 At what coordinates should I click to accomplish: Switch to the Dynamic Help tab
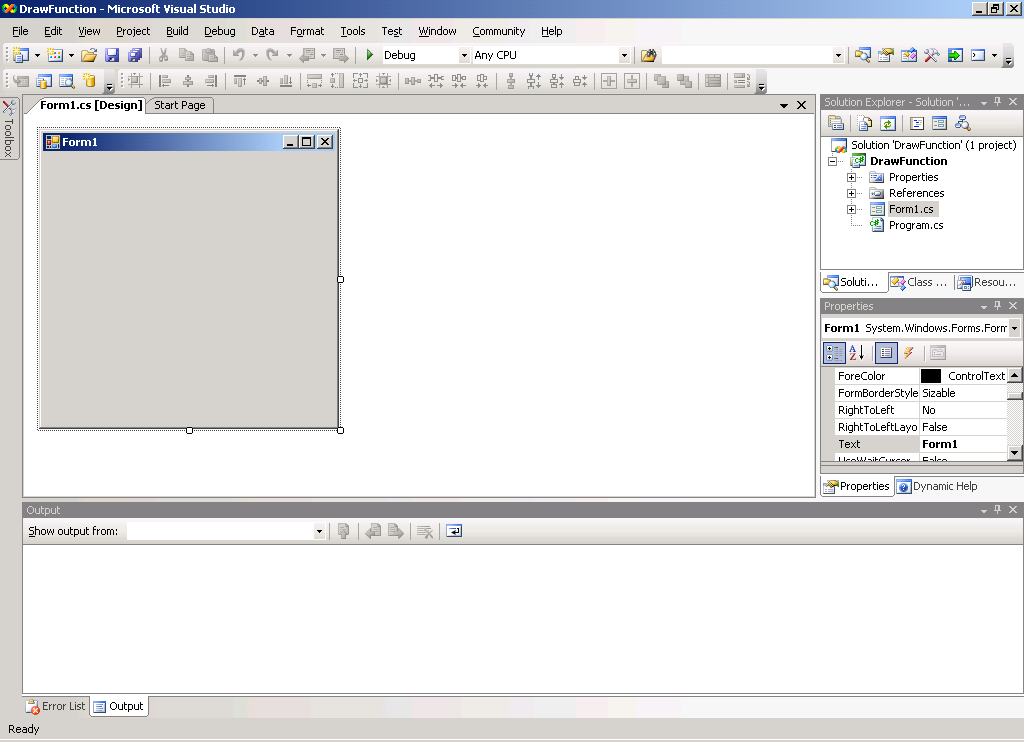pyautogui.click(x=937, y=486)
